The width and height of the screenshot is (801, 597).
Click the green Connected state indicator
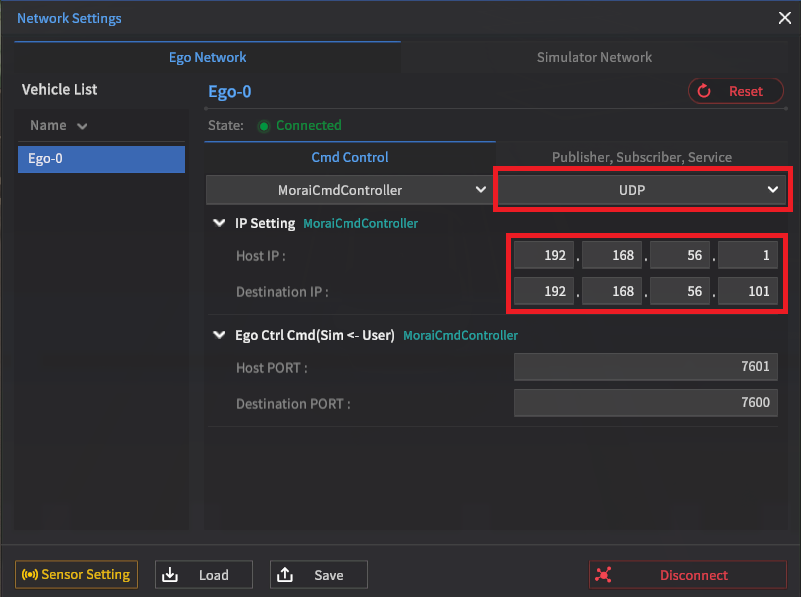(x=264, y=126)
